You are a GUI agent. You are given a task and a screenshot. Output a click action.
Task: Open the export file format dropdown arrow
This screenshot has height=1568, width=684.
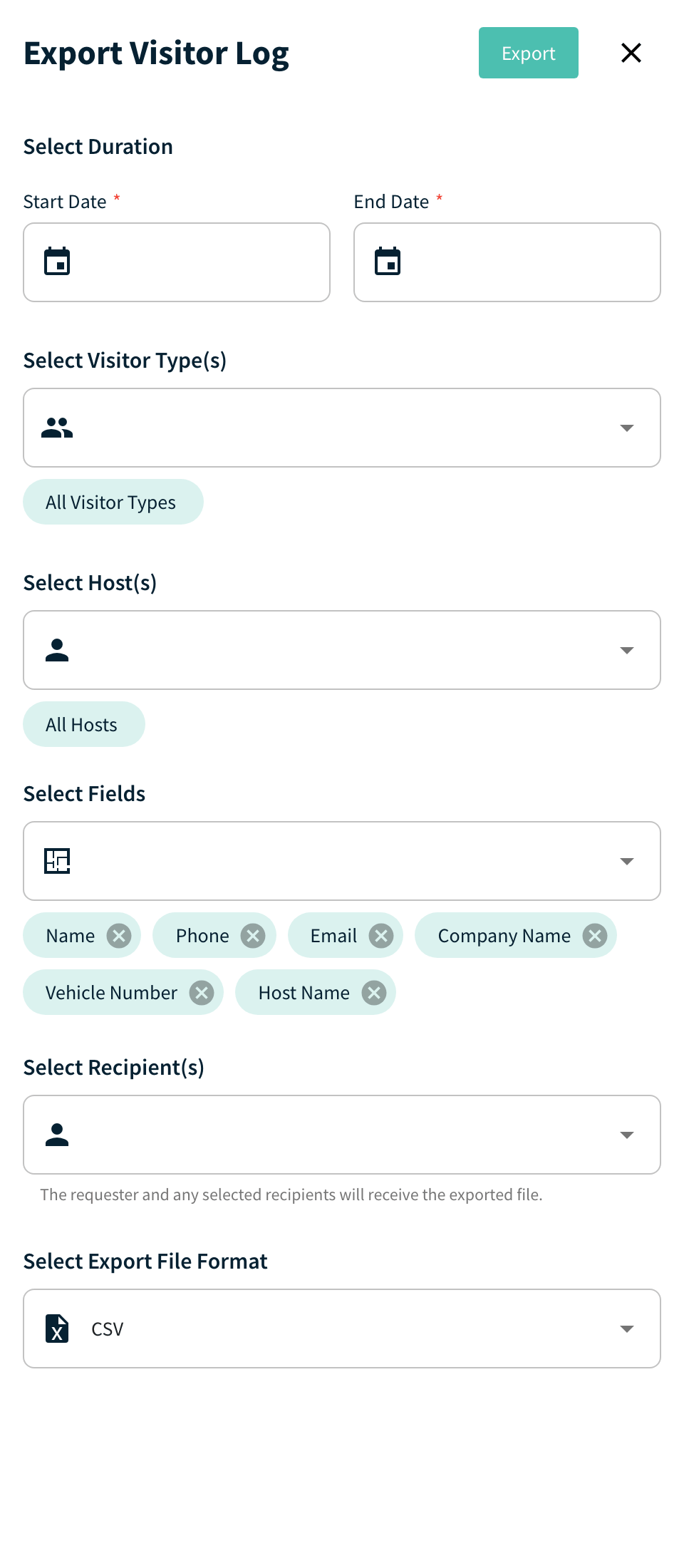627,1329
